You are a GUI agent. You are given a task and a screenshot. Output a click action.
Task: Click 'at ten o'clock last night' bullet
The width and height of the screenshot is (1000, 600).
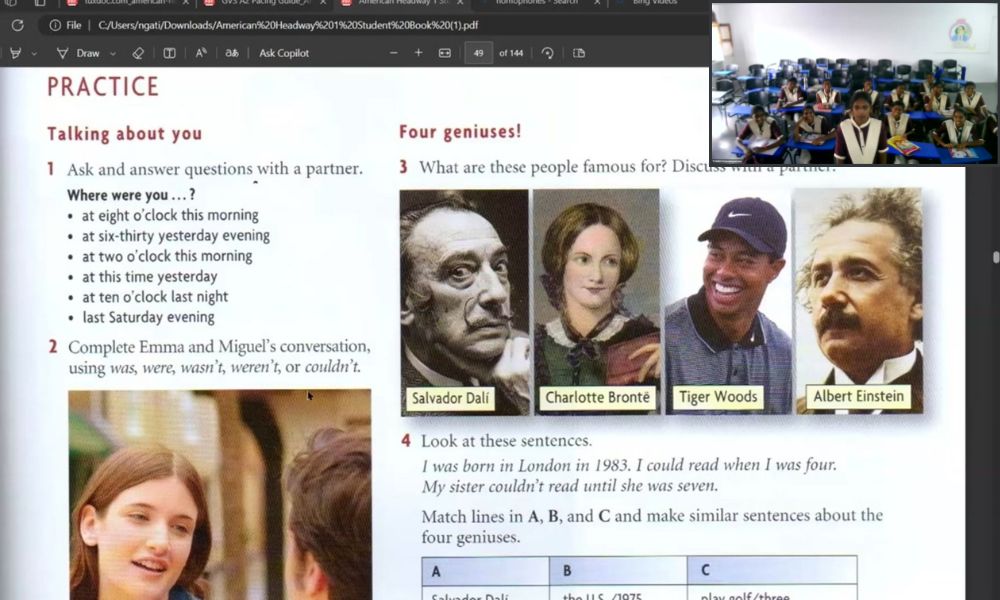coord(155,297)
